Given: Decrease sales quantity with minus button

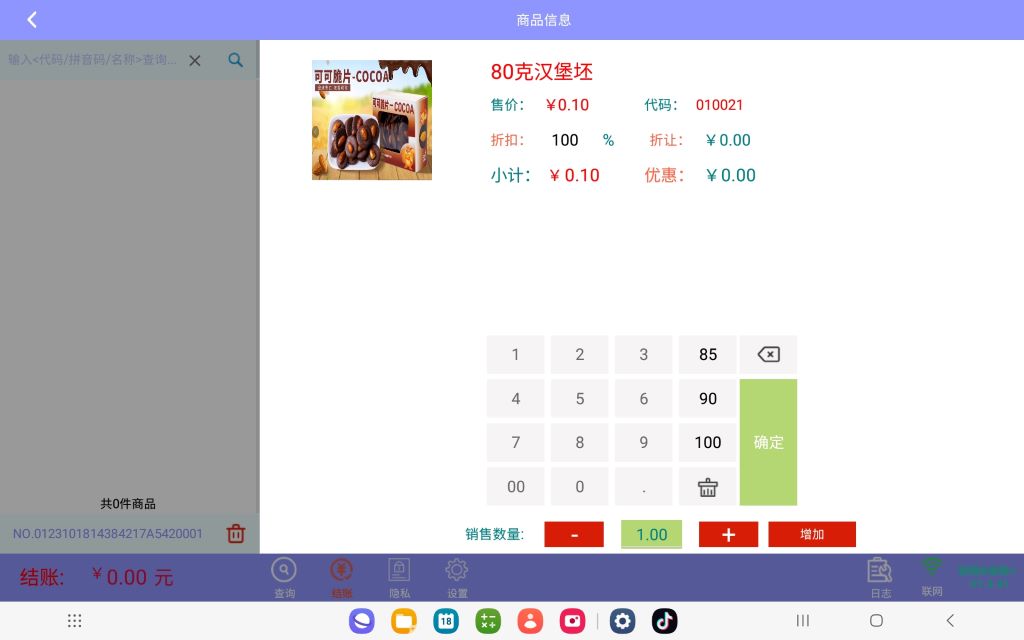Looking at the screenshot, I should coord(574,534).
